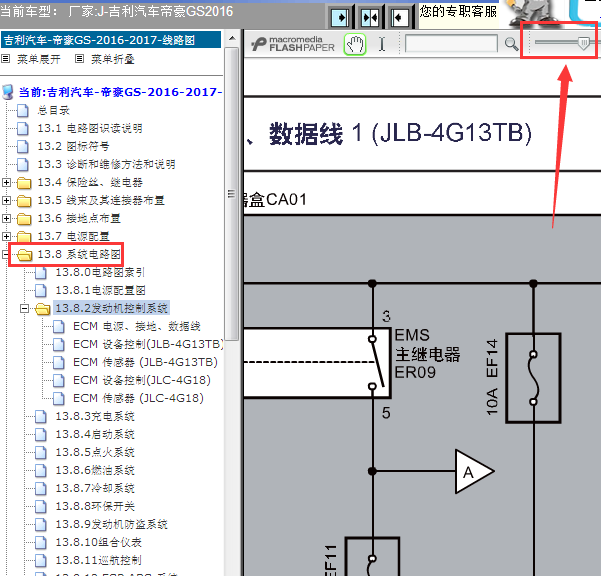Open 13.8.11巡航控制
The image size is (601, 576).
(x=99, y=561)
